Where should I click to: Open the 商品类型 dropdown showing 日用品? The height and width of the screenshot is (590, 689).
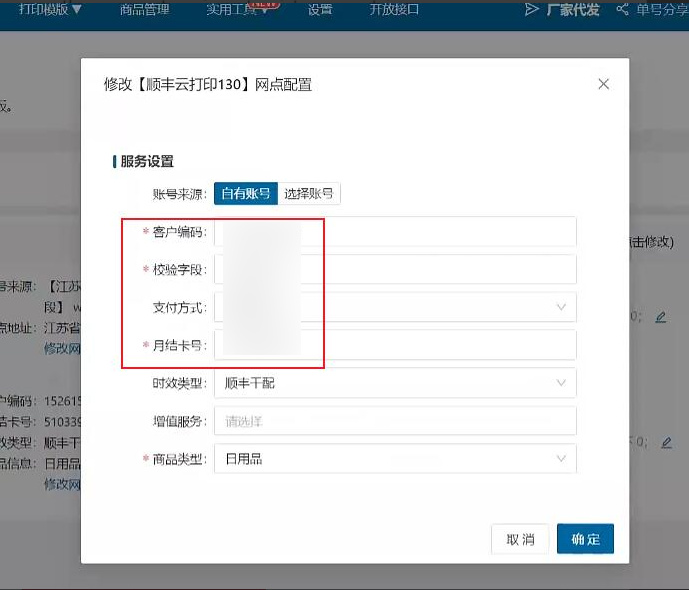click(395, 459)
